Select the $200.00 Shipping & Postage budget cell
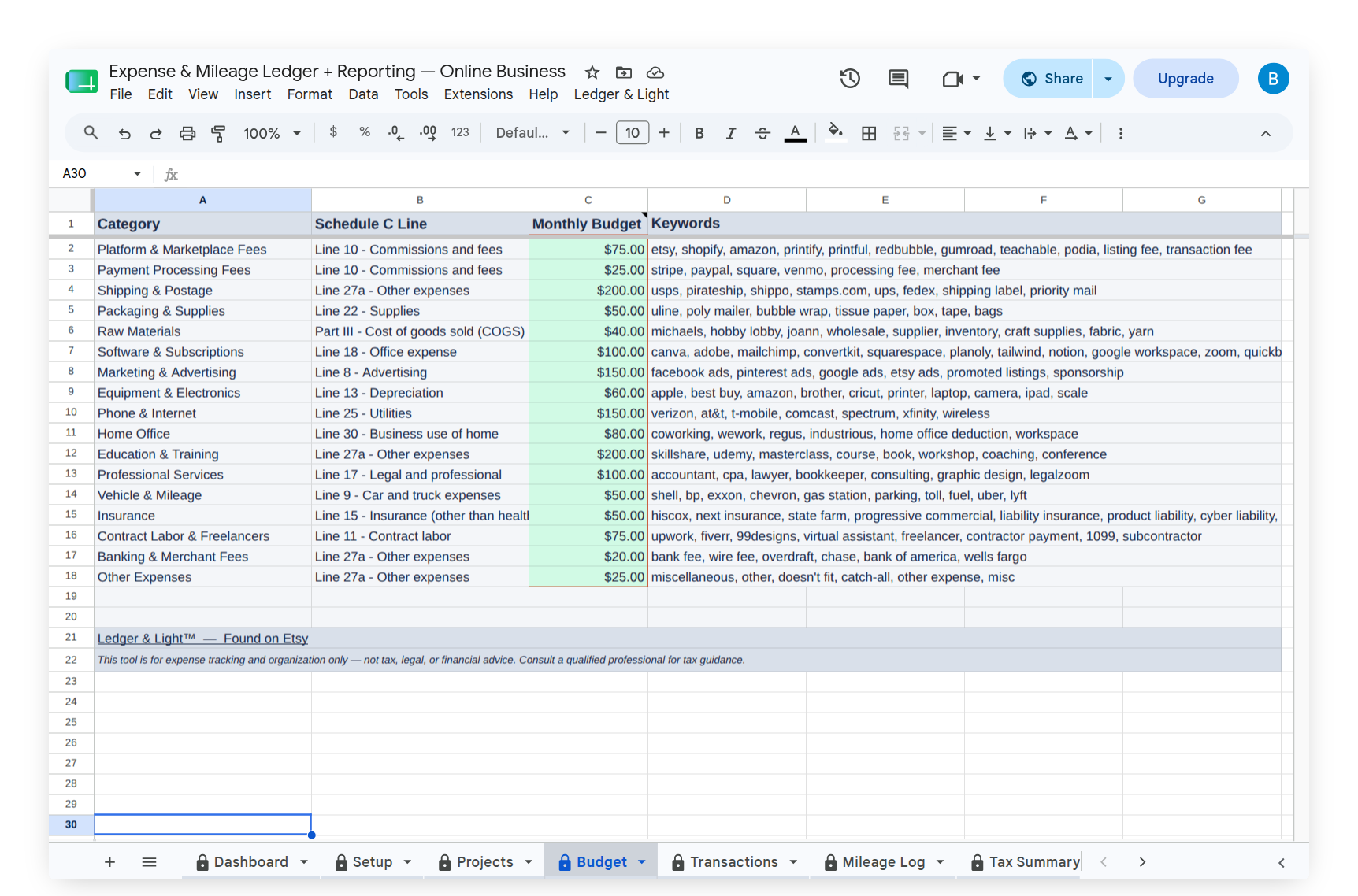 tap(588, 291)
